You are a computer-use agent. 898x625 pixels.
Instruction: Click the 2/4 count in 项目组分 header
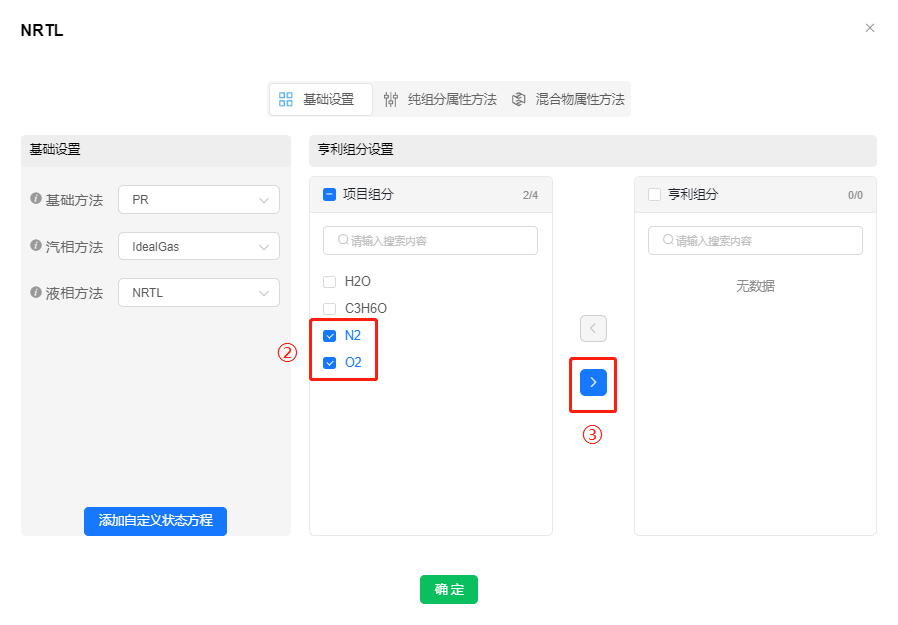(530, 195)
